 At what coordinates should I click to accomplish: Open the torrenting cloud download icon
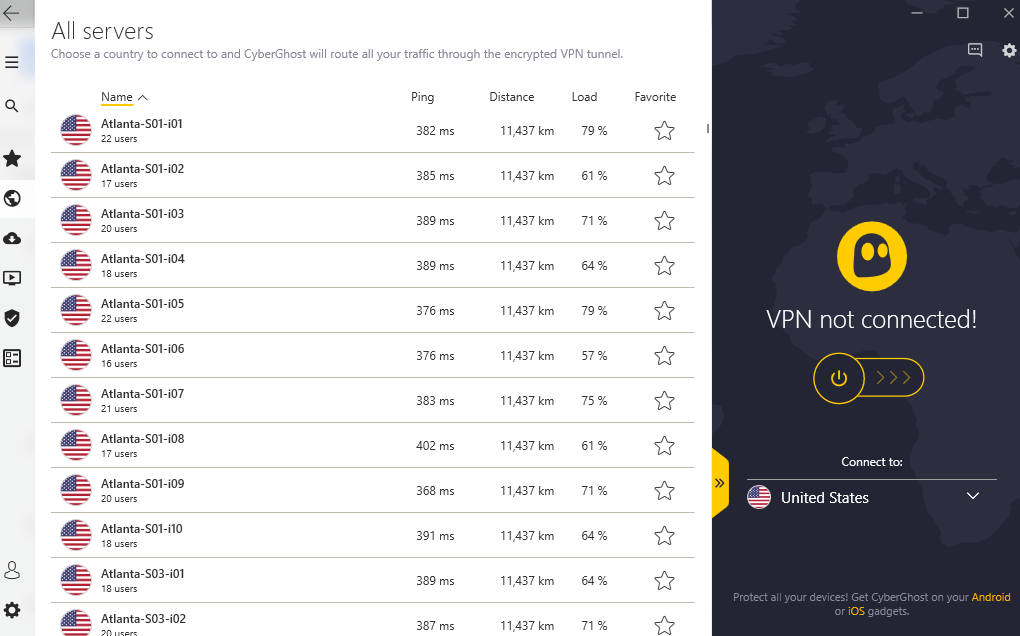pos(12,238)
